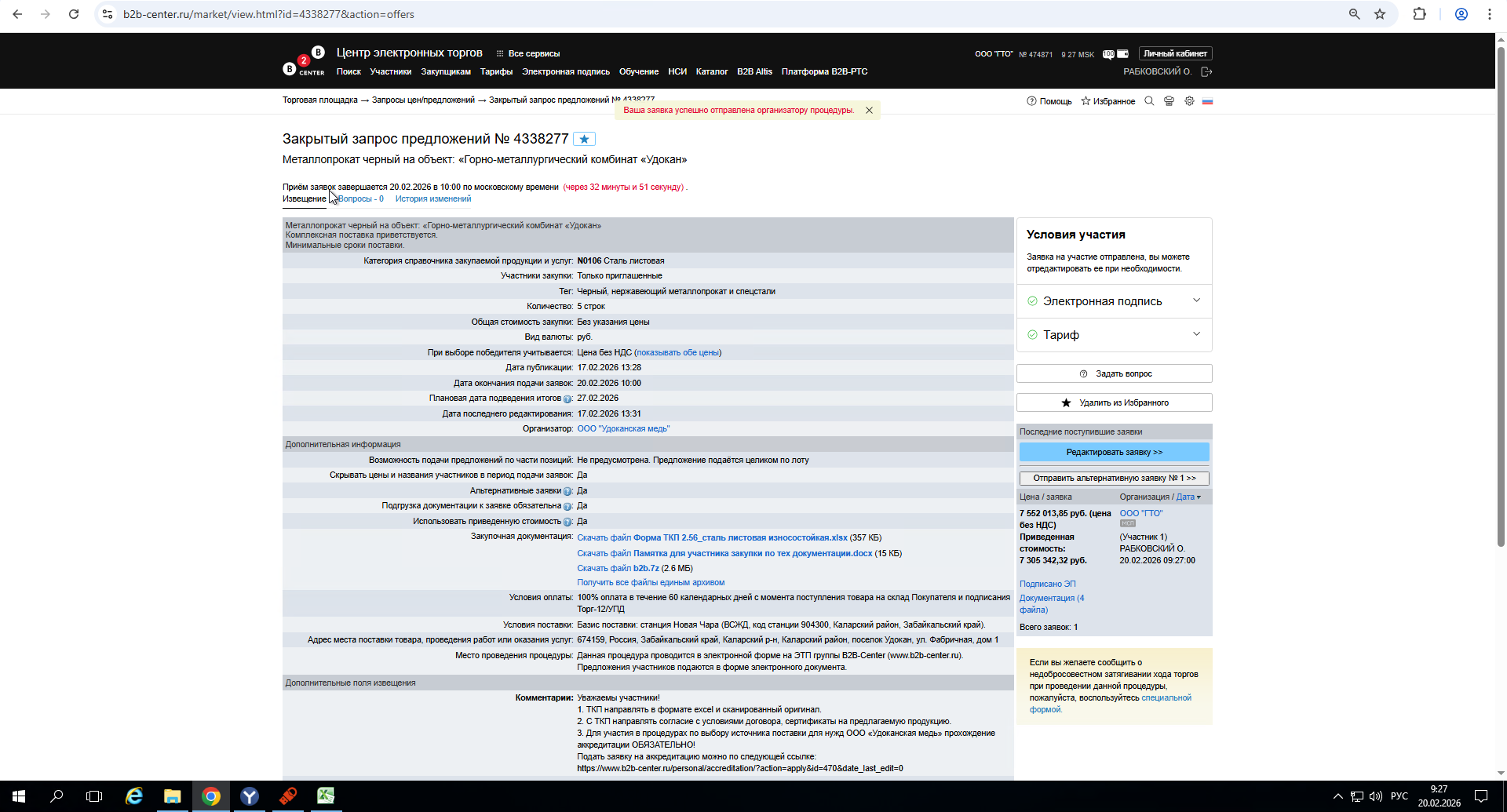
Task: Click the 'Личный кабинет' button
Action: point(1175,54)
